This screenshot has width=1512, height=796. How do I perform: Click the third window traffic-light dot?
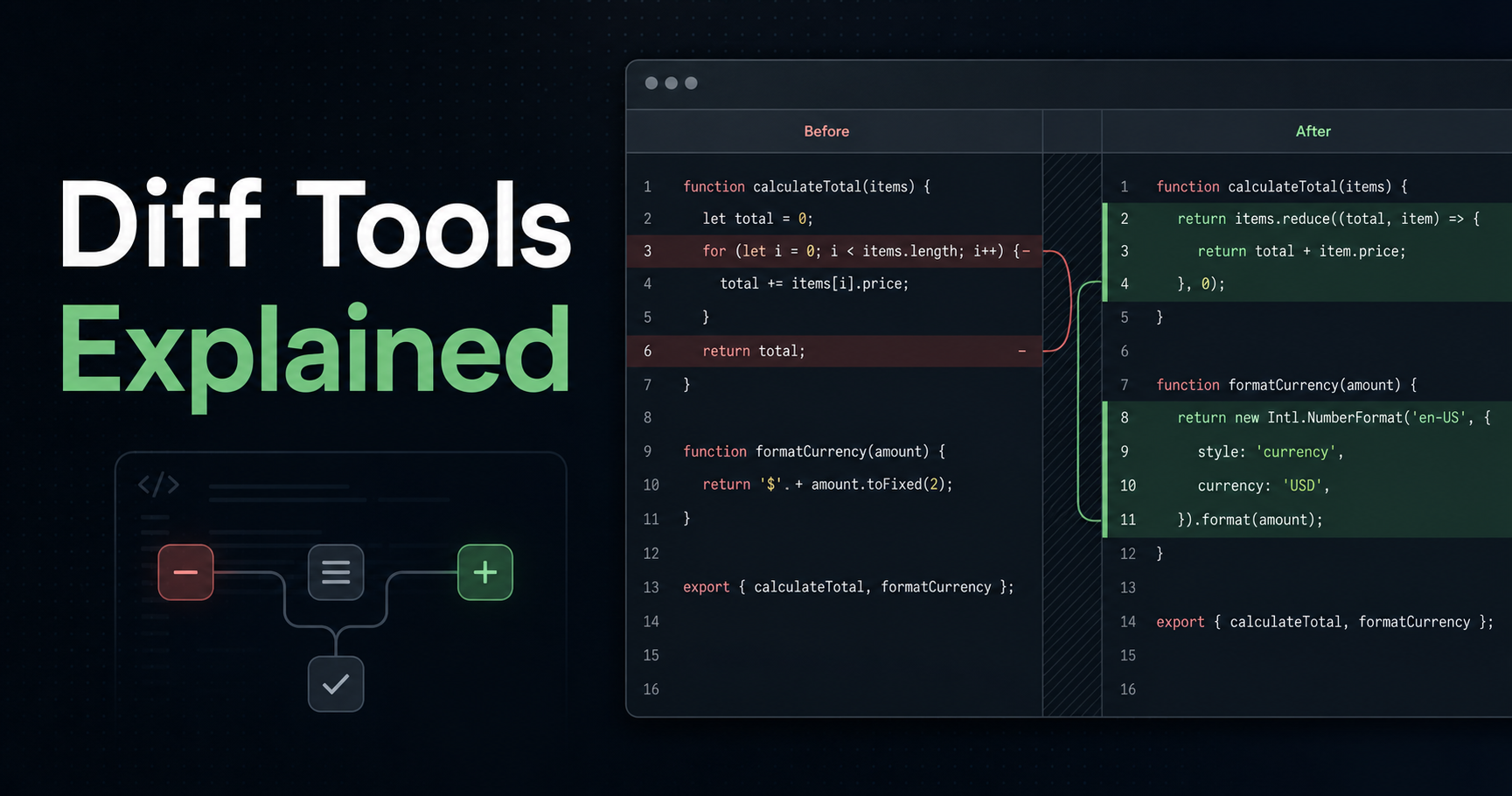point(691,83)
